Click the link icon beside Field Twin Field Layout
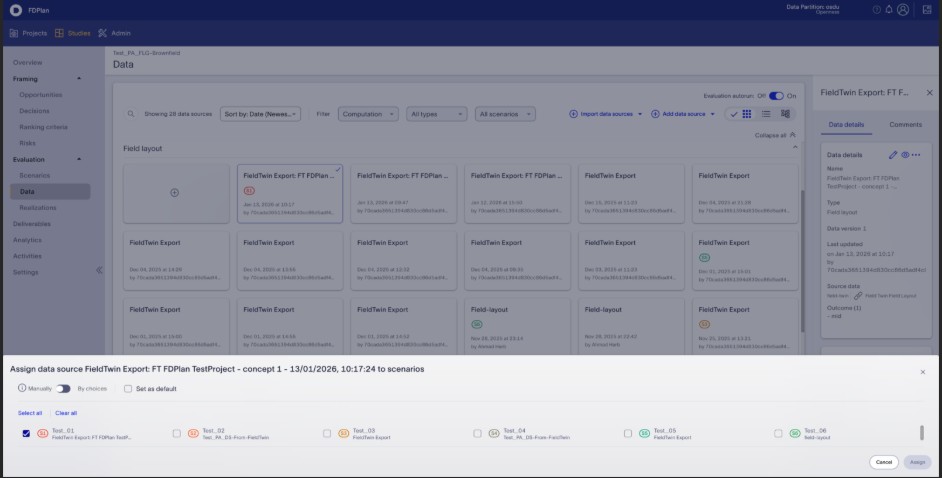The width and height of the screenshot is (942, 478). pos(858,296)
